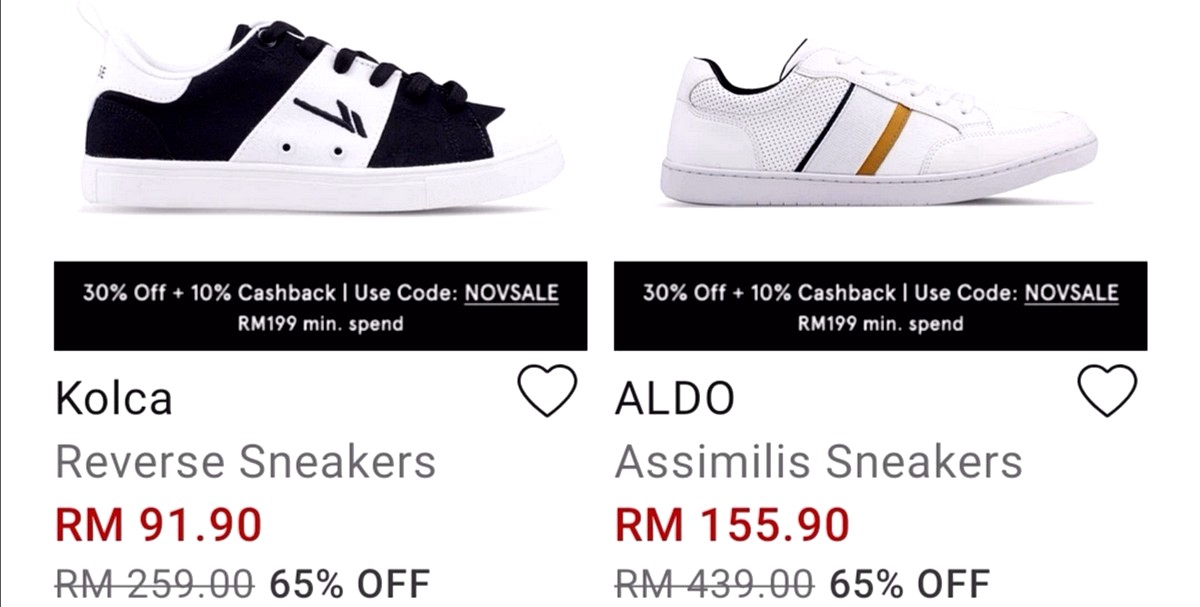Click RM199 min. spend text on Kolca banner

(x=320, y=324)
